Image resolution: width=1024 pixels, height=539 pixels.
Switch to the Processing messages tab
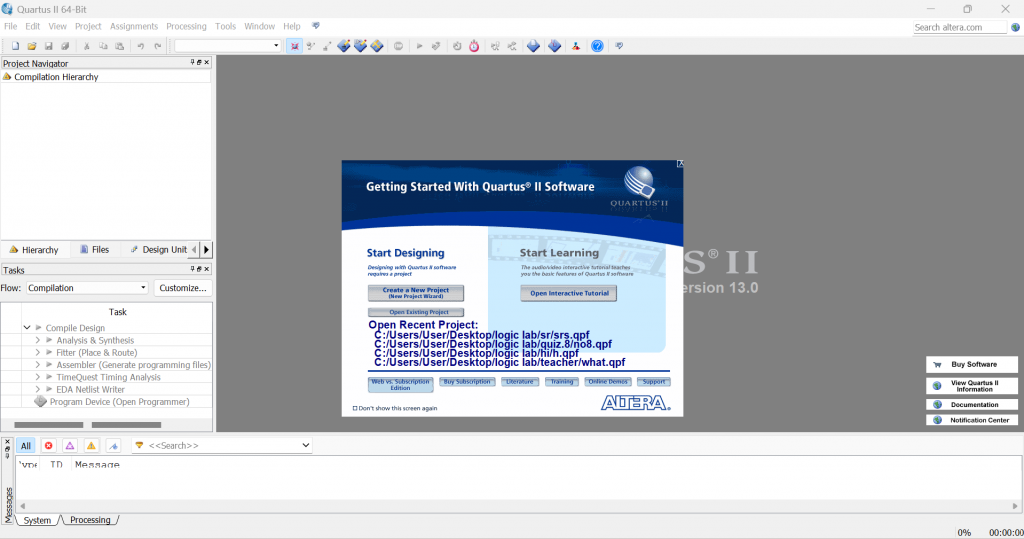pyautogui.click(x=90, y=520)
